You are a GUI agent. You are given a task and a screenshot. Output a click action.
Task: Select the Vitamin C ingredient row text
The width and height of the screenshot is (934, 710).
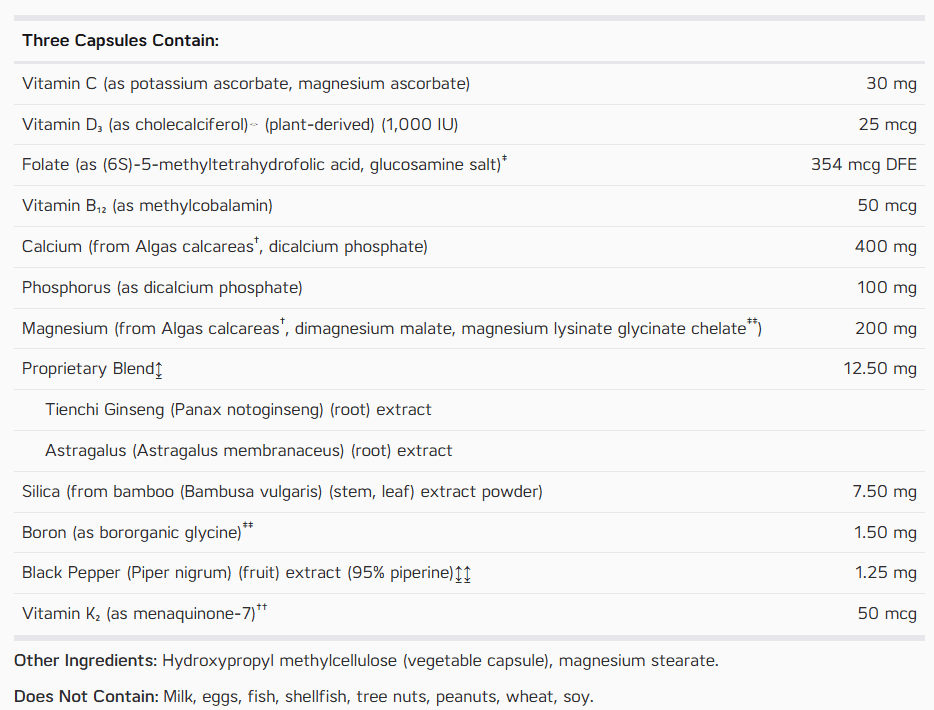coord(246,83)
